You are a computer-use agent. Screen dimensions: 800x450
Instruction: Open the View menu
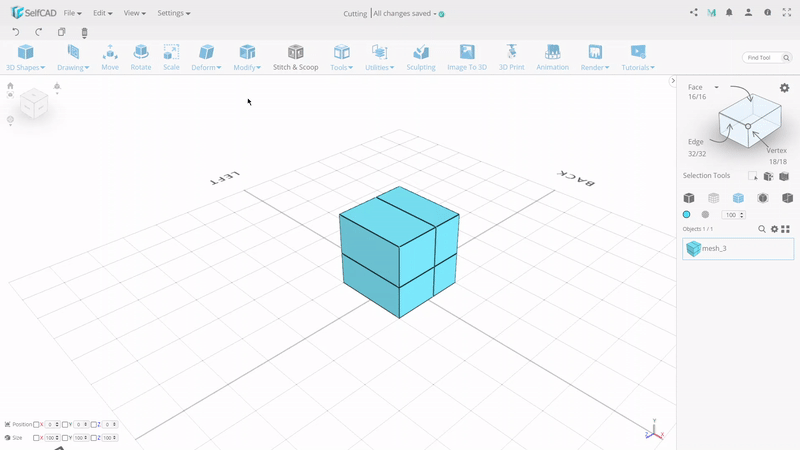click(134, 13)
